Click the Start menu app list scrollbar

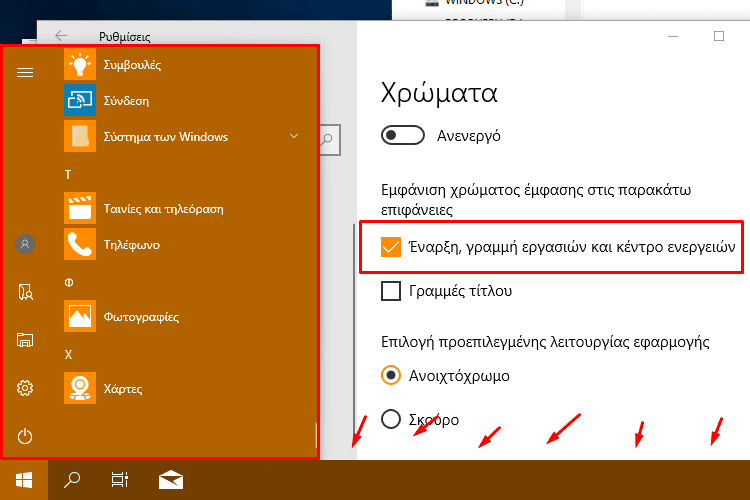pyautogui.click(x=316, y=434)
